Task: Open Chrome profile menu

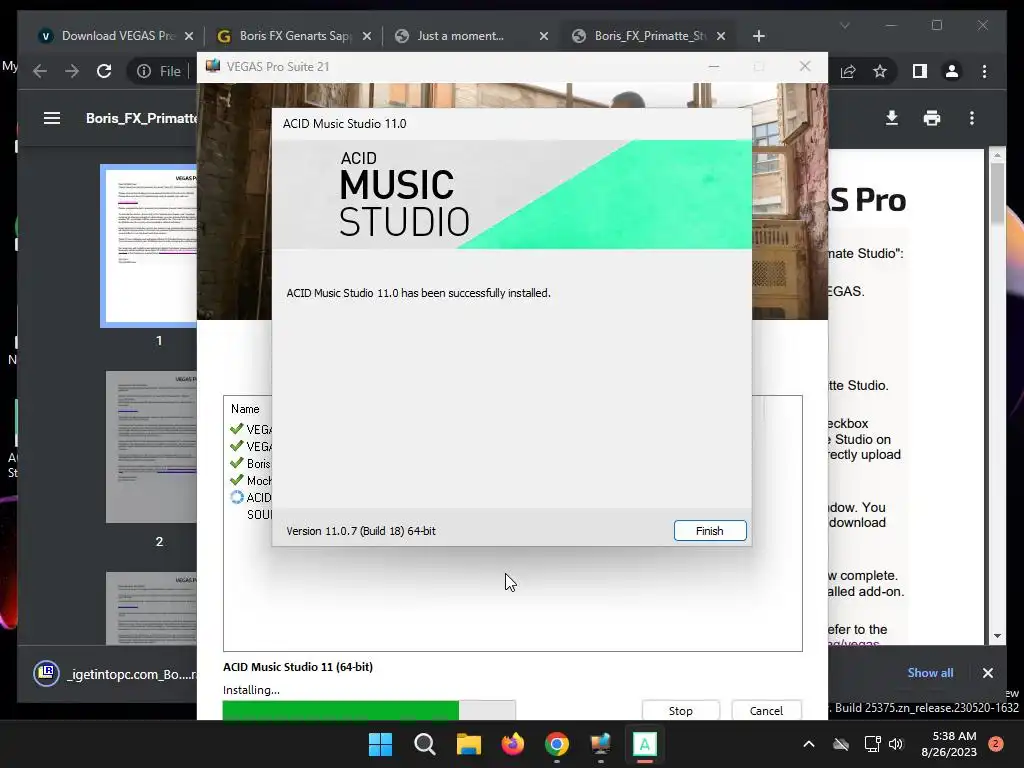Action: (952, 71)
